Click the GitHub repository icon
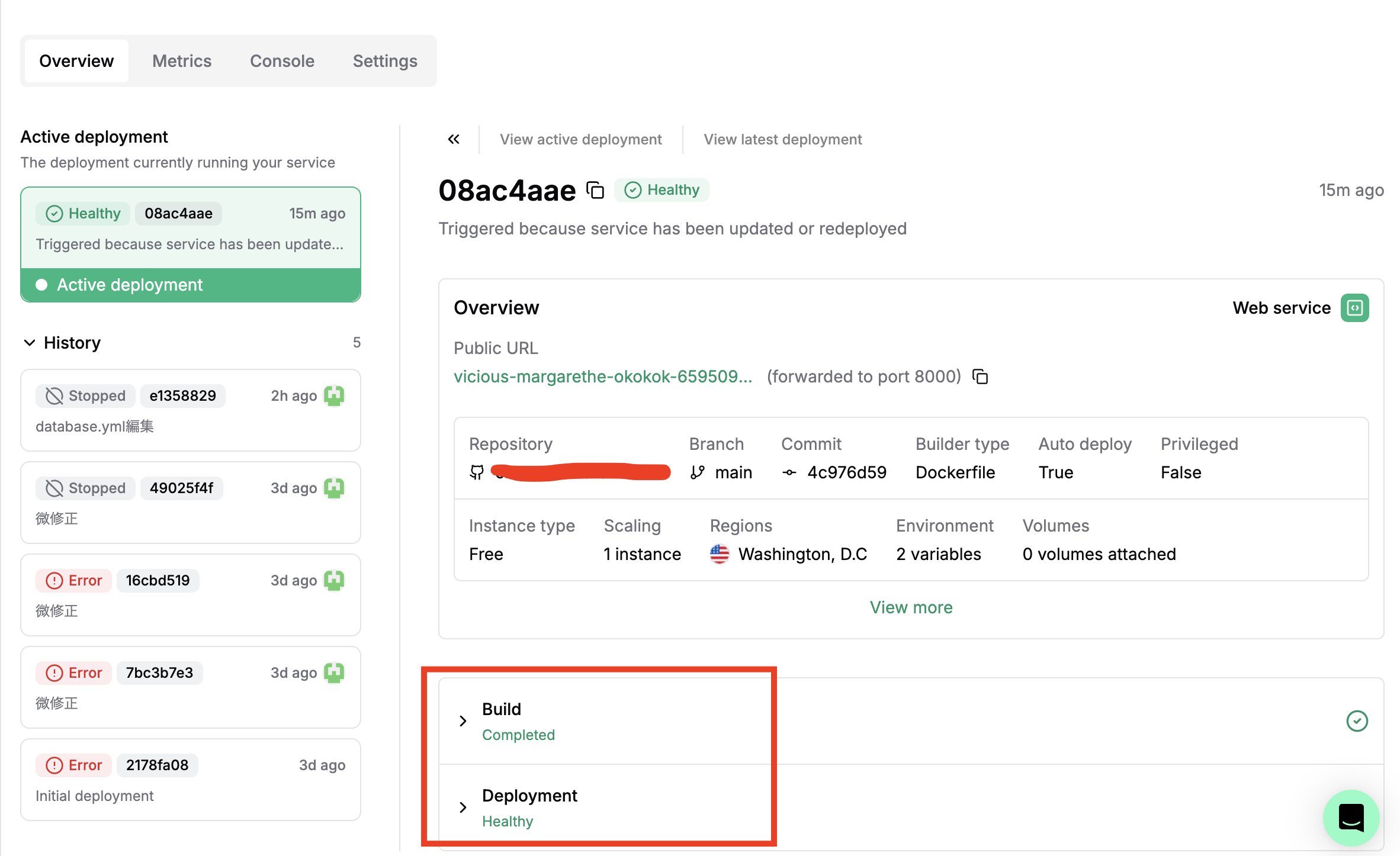 (x=477, y=472)
